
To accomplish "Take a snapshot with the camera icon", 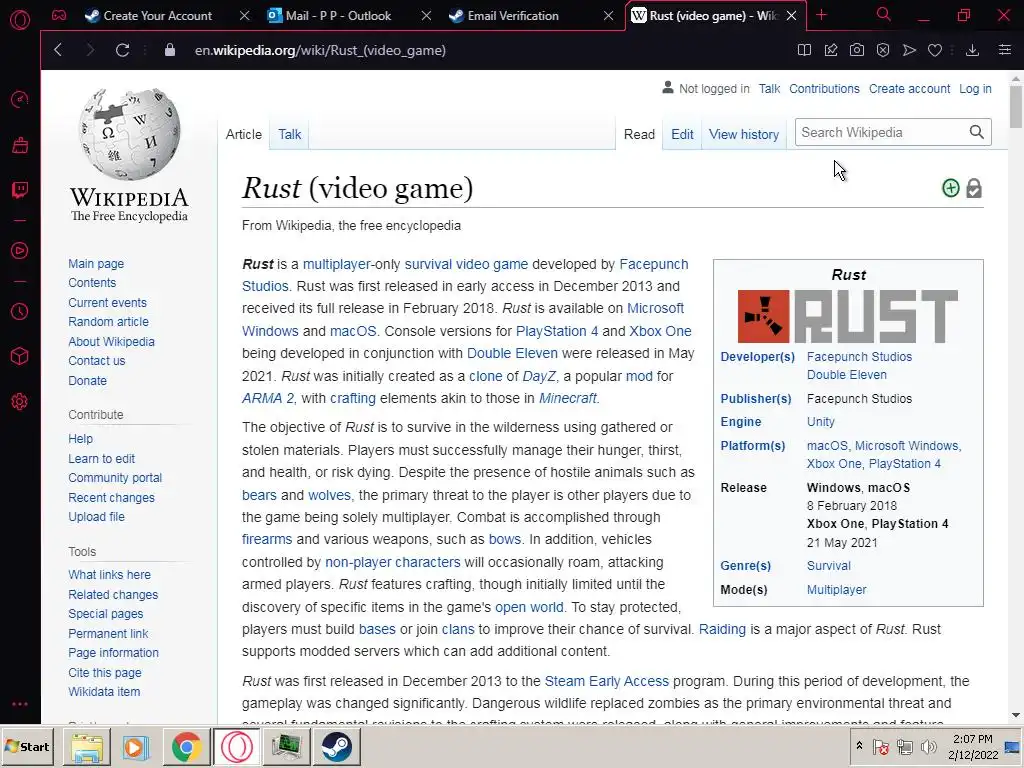I will click(x=857, y=50).
